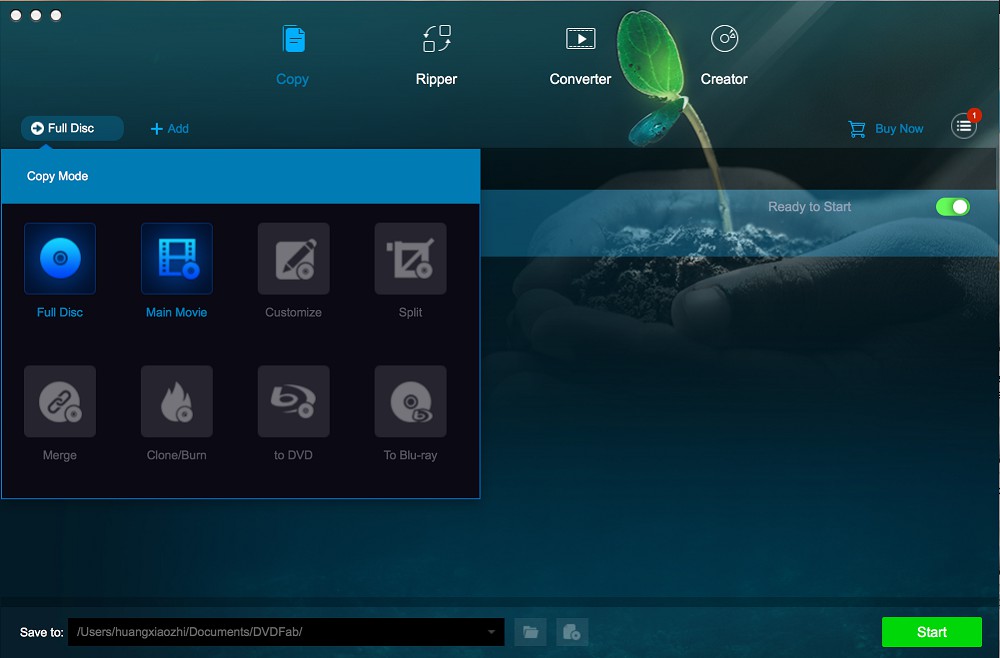Open the task queue list icon
Screen dimensions: 1000x658
click(963, 126)
